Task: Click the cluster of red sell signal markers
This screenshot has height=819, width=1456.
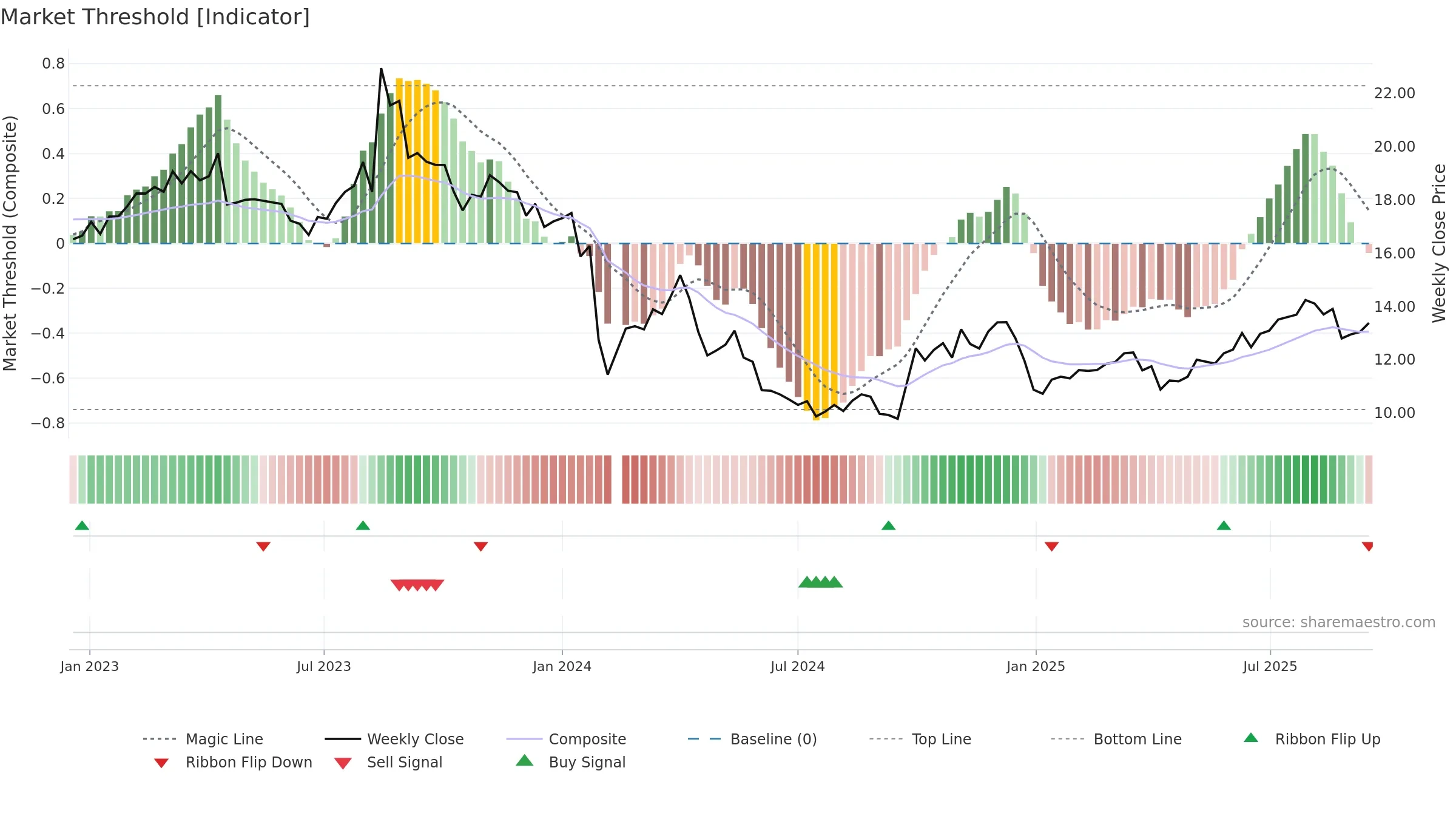Action: [417, 585]
